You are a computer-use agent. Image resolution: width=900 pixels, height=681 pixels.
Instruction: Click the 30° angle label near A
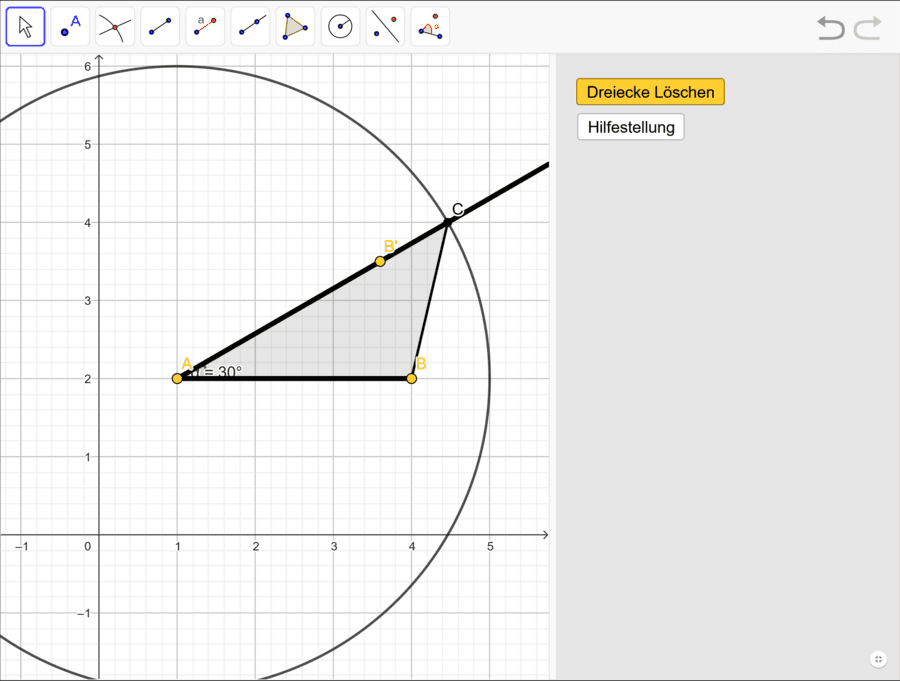click(x=222, y=372)
